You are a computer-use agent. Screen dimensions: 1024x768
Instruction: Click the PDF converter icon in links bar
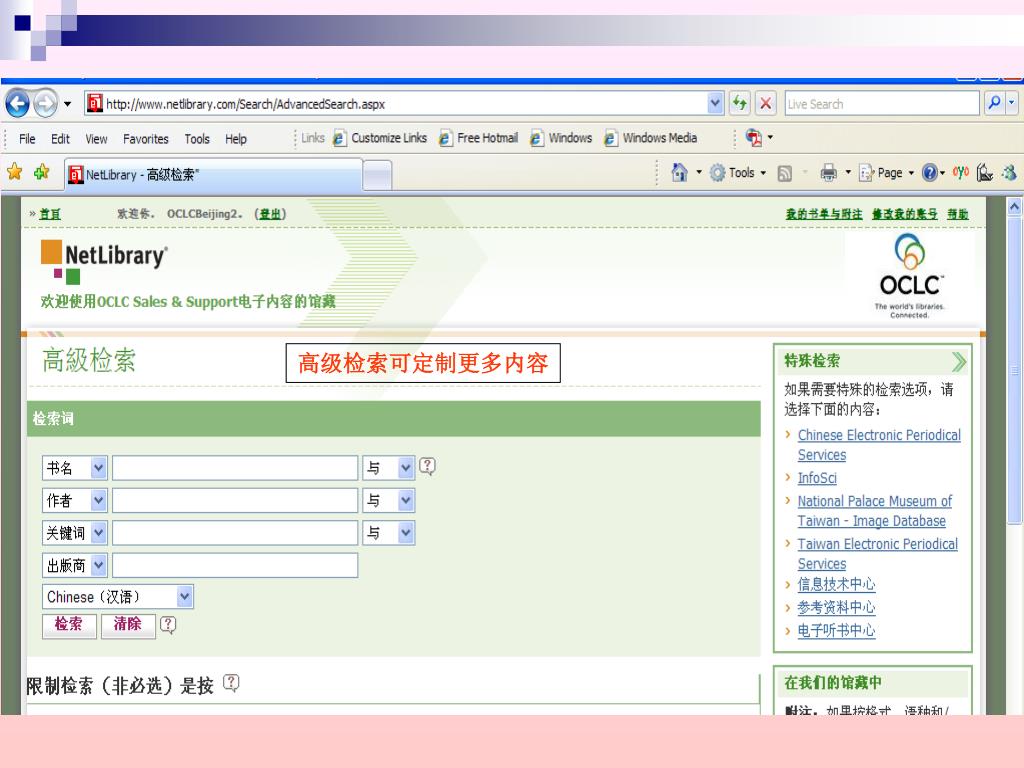[754, 138]
